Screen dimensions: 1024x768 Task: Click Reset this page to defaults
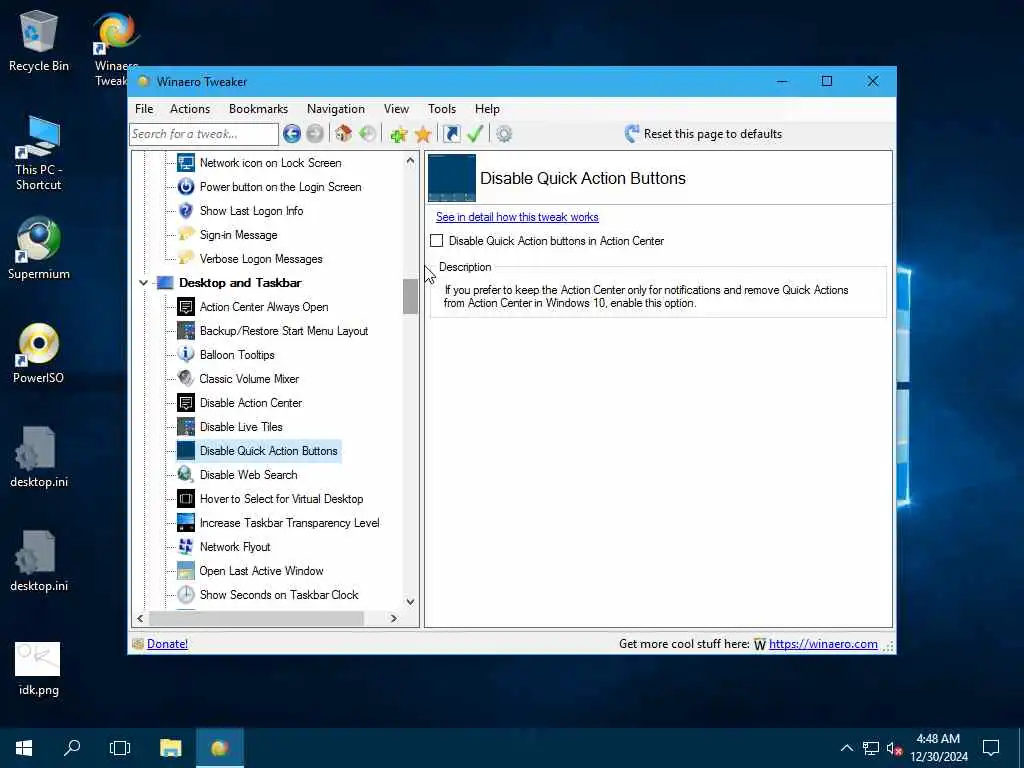pos(703,134)
